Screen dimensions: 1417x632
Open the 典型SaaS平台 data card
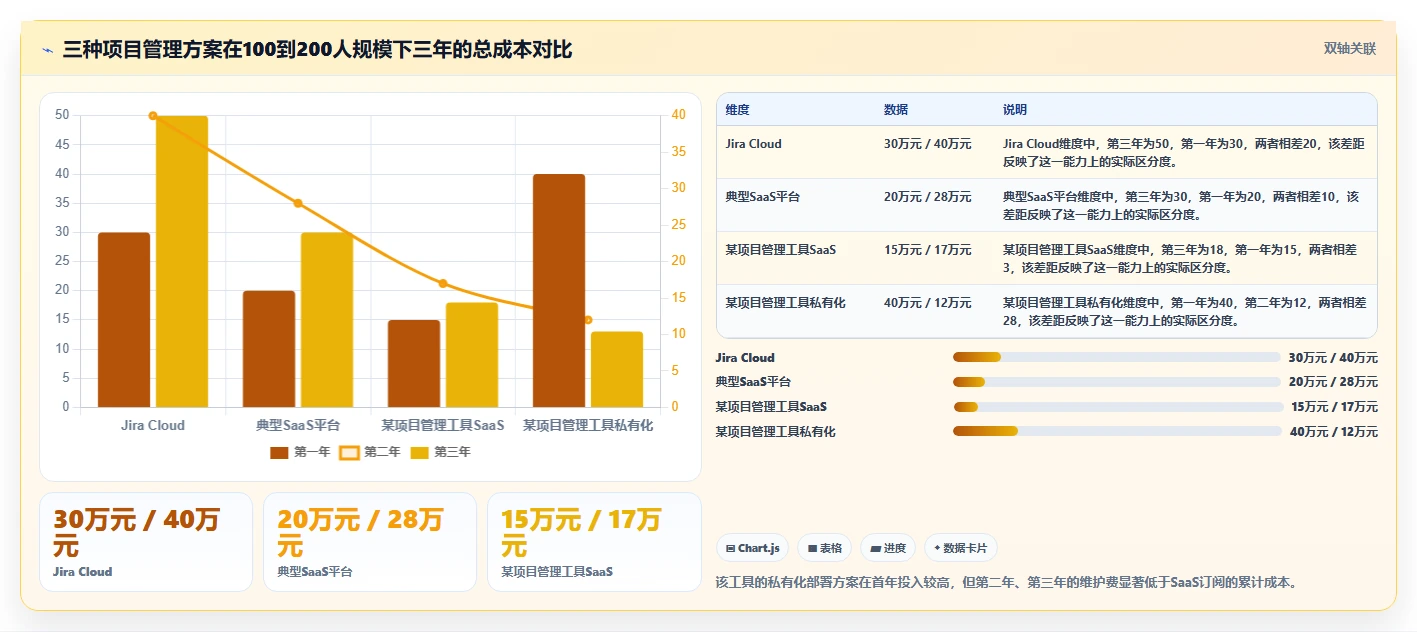pos(370,542)
